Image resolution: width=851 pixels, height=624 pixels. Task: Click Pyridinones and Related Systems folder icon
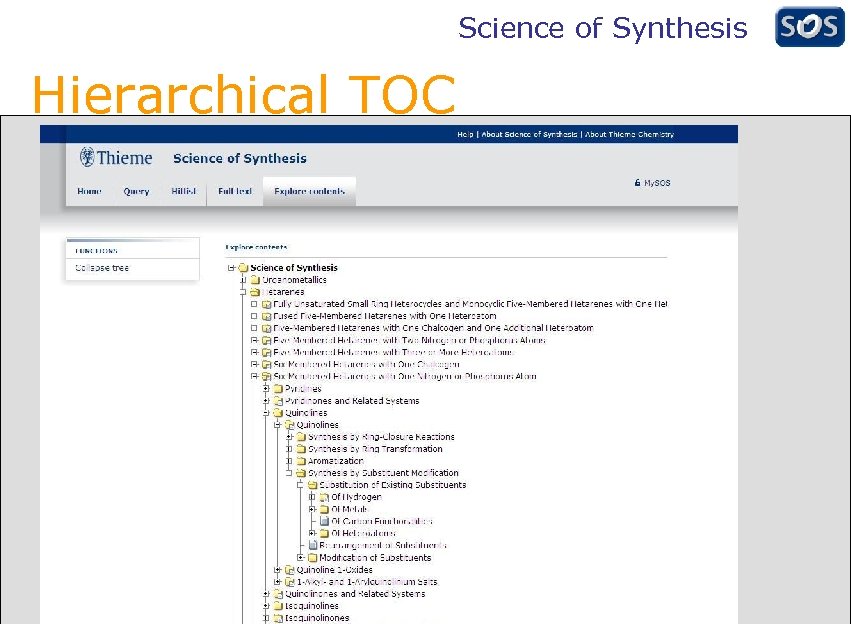click(x=278, y=401)
